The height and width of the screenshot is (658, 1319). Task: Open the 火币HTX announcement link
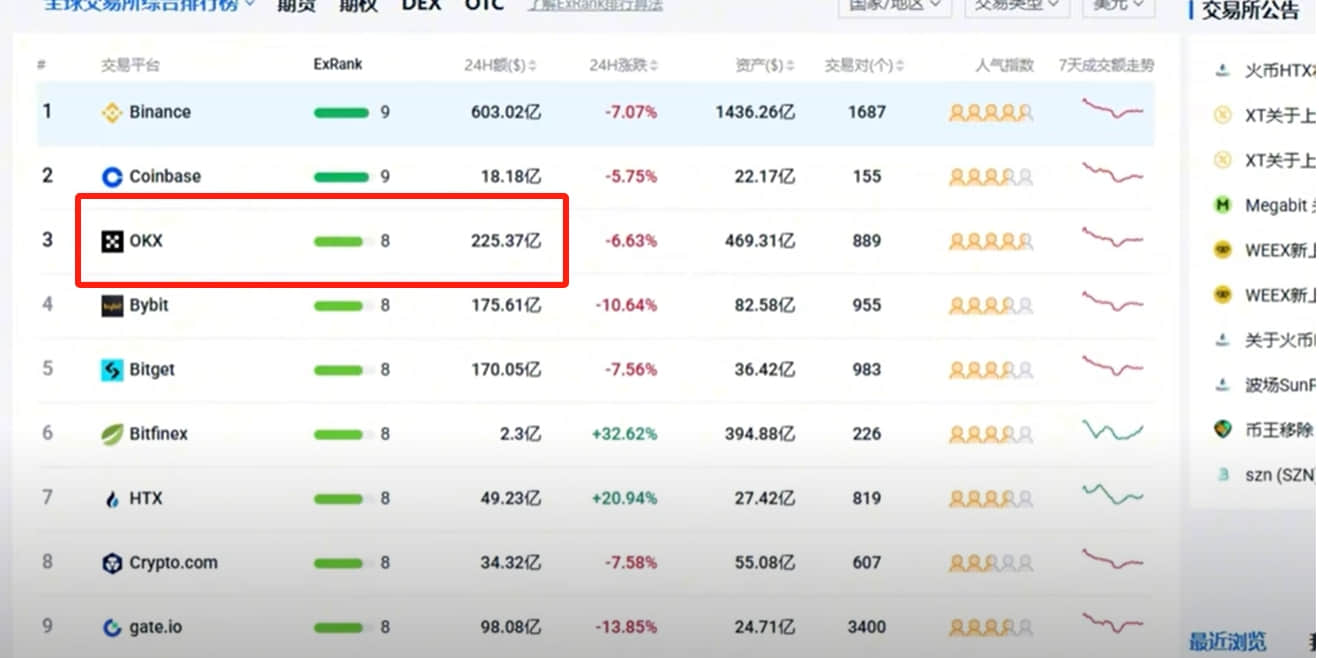1280,71
